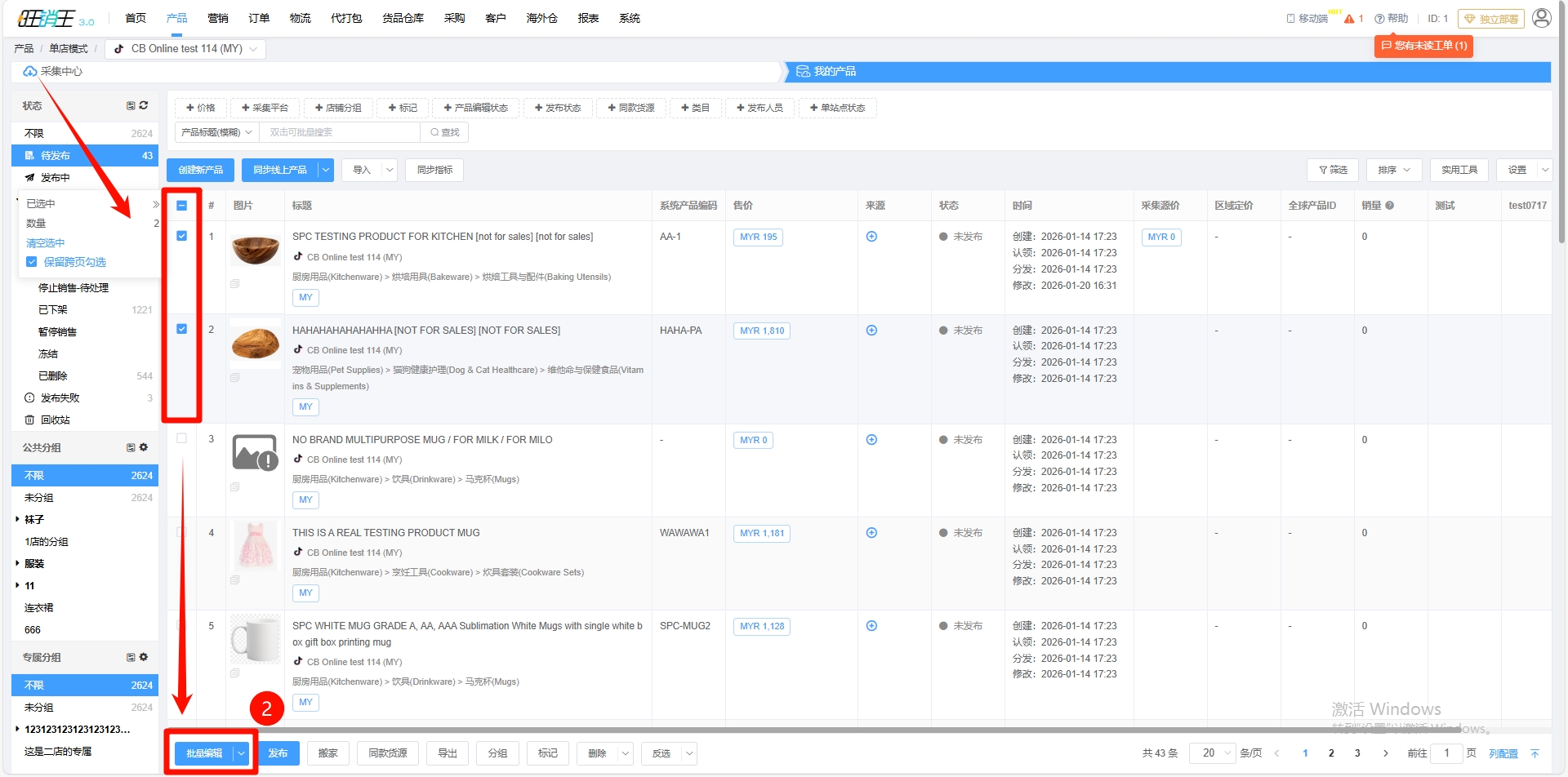Open the 订单 menu in top navigation

(259, 18)
